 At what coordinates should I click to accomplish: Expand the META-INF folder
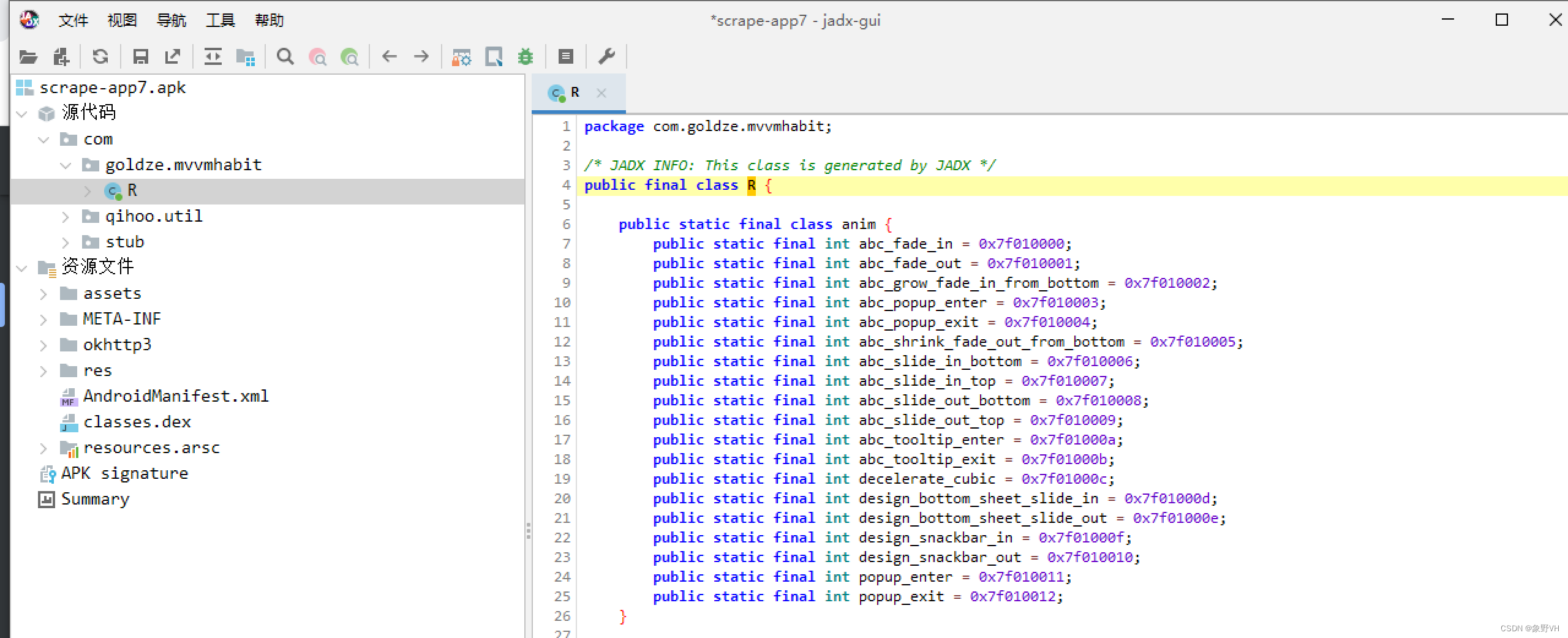(x=44, y=320)
